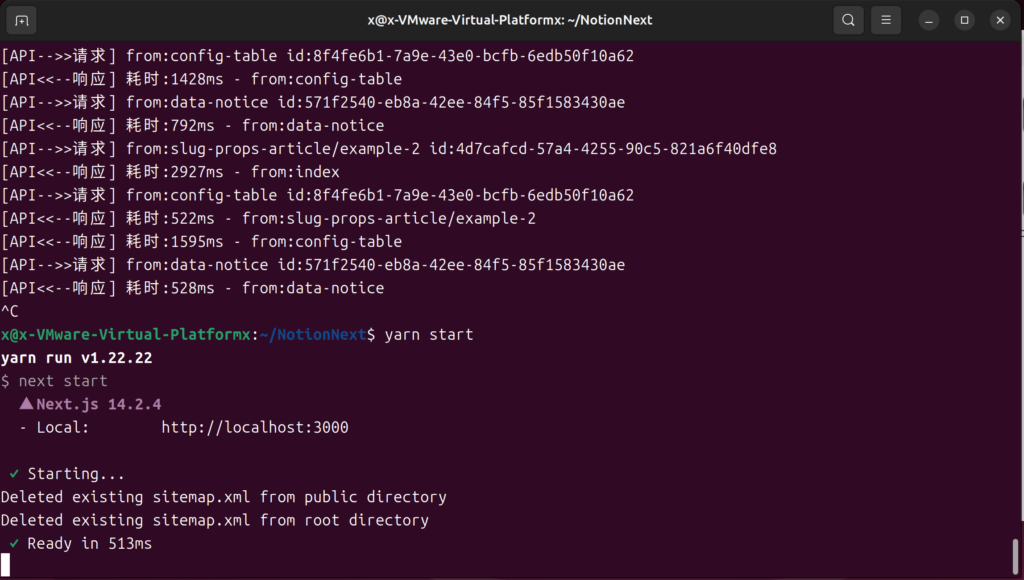Viewport: 1024px width, 580px height.
Task: Click the ~/NotionNext path in the prompt
Action: 312,335
